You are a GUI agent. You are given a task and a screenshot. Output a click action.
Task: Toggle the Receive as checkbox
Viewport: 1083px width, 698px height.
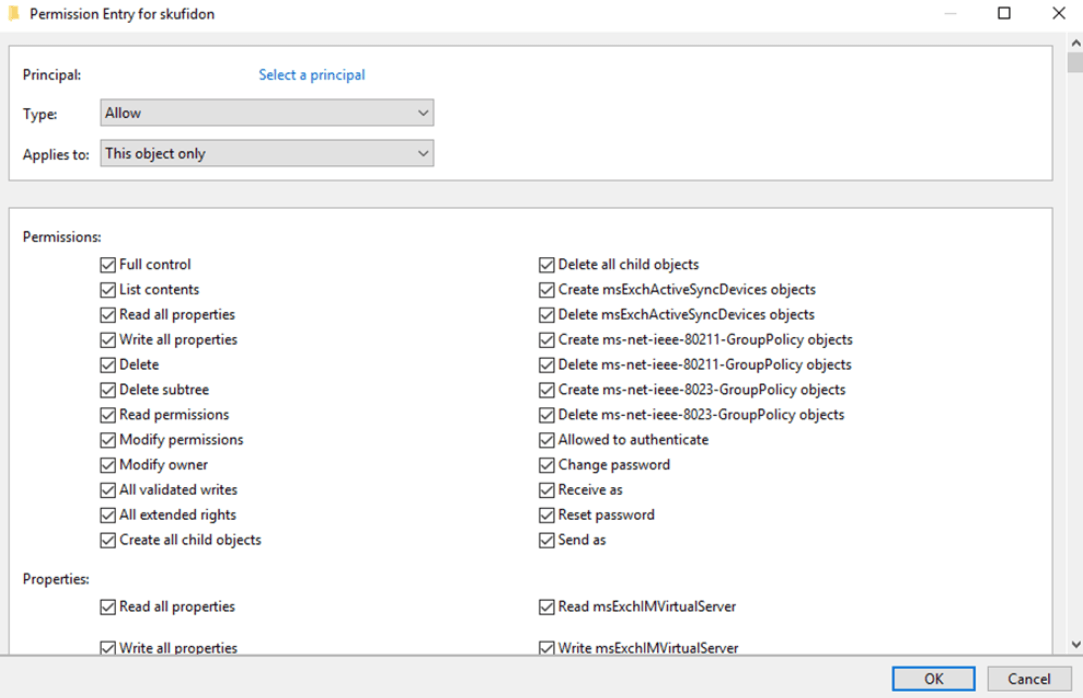(546, 489)
